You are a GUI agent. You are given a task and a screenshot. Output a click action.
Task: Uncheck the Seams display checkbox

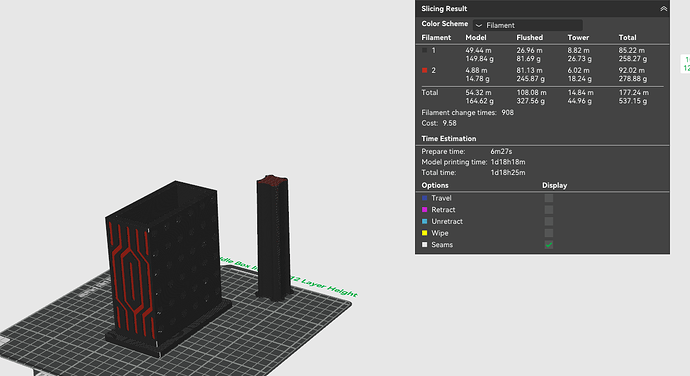pyautogui.click(x=549, y=245)
